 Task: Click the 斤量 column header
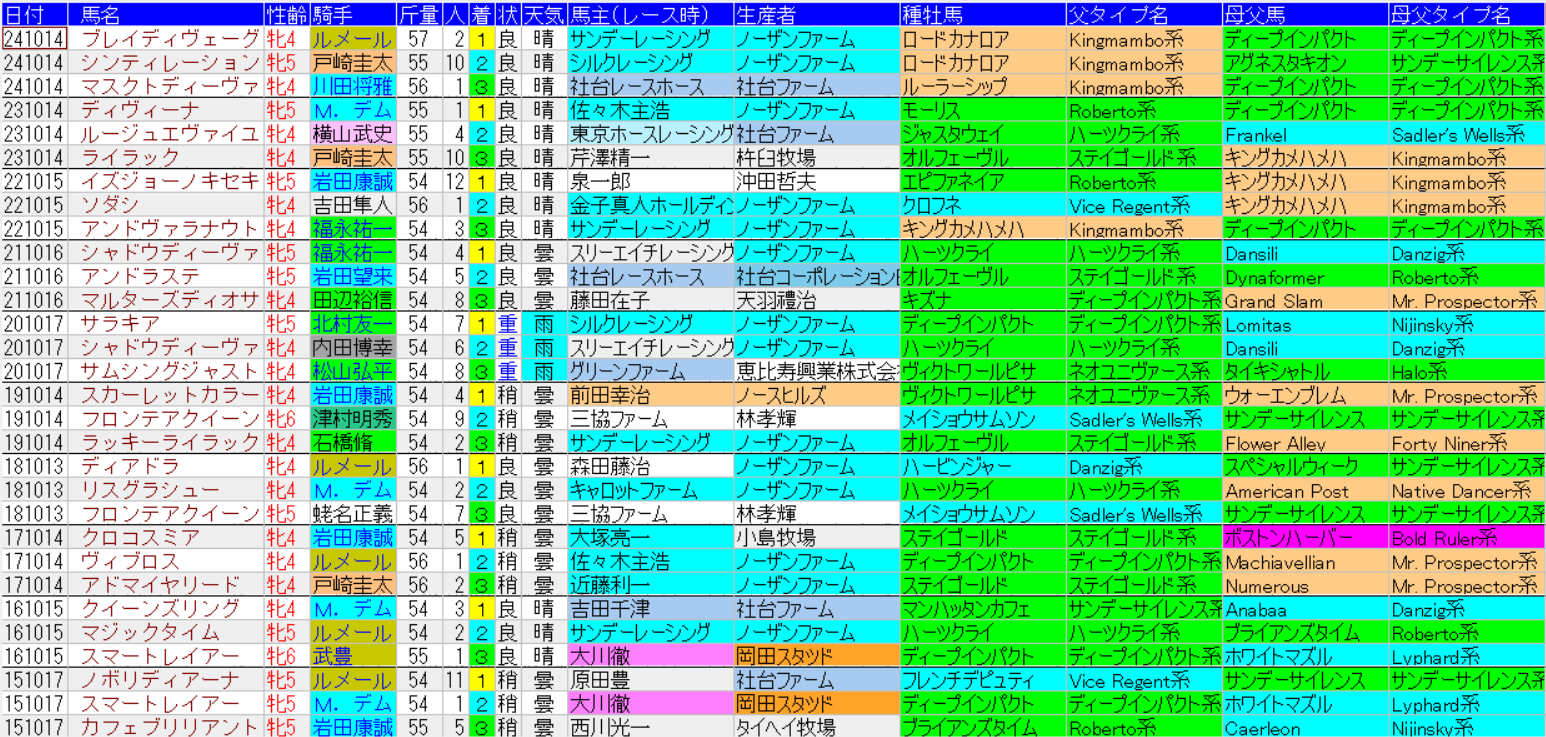418,15
